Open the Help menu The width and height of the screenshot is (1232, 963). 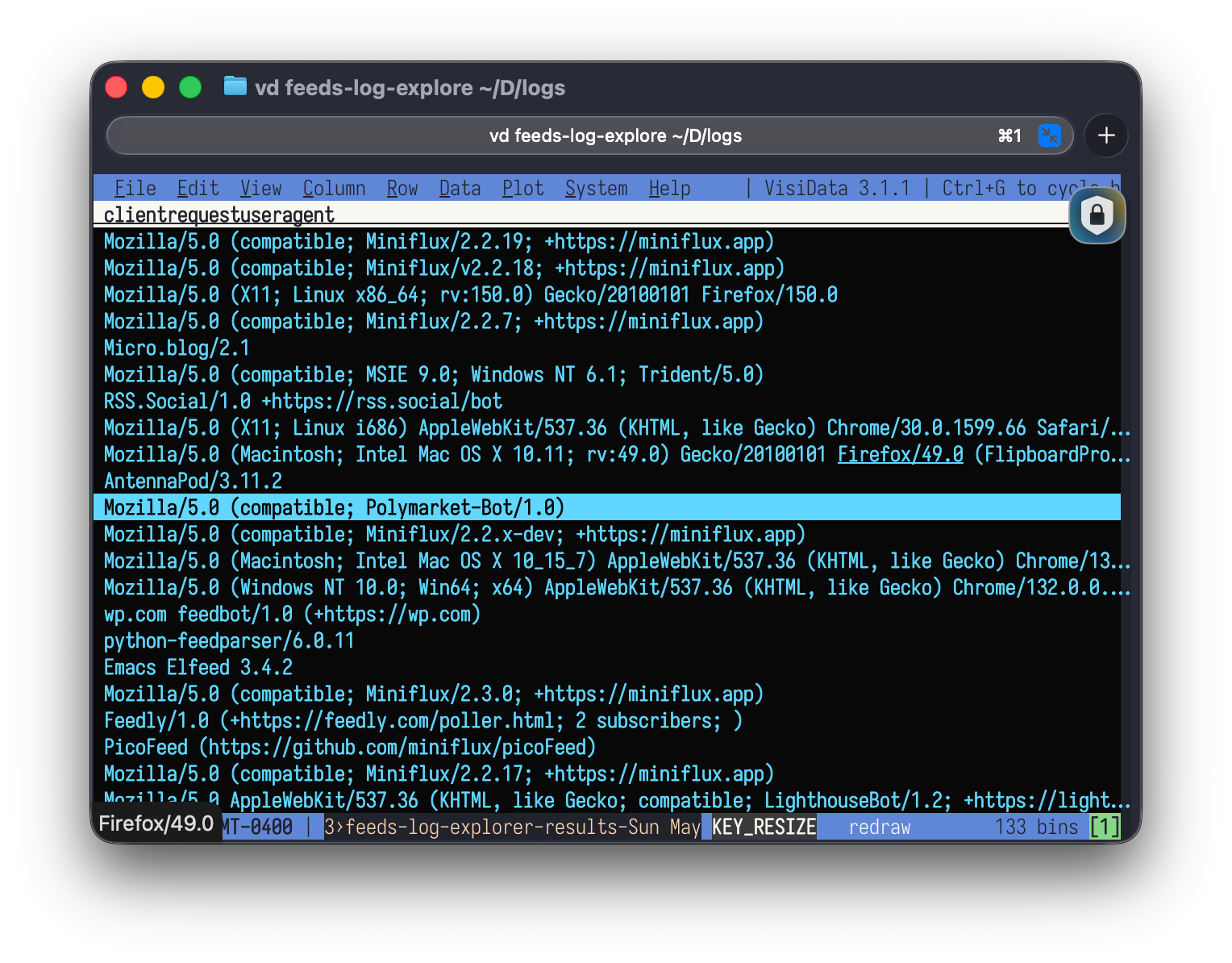tap(669, 189)
